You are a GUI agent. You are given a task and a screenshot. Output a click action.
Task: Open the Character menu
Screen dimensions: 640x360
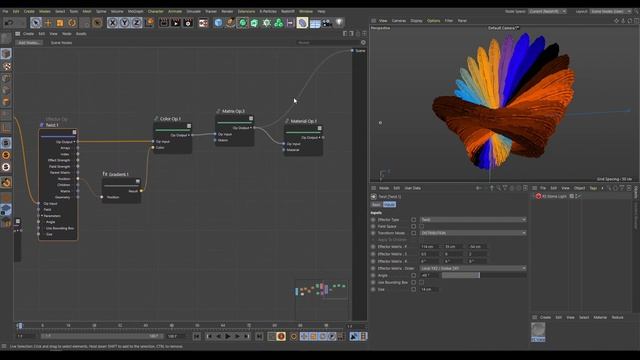point(156,11)
